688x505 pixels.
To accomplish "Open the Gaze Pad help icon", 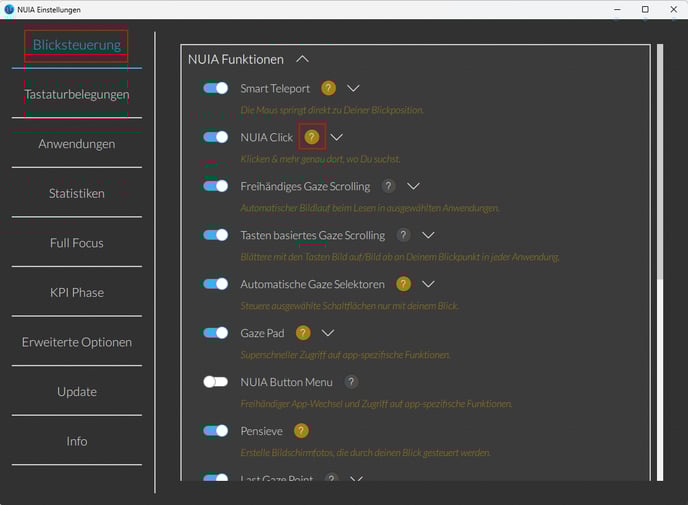I will (303, 333).
